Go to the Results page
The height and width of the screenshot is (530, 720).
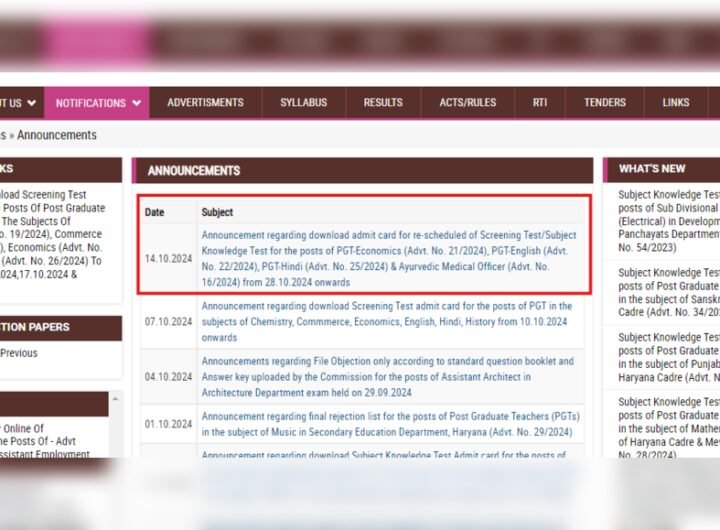pos(383,103)
